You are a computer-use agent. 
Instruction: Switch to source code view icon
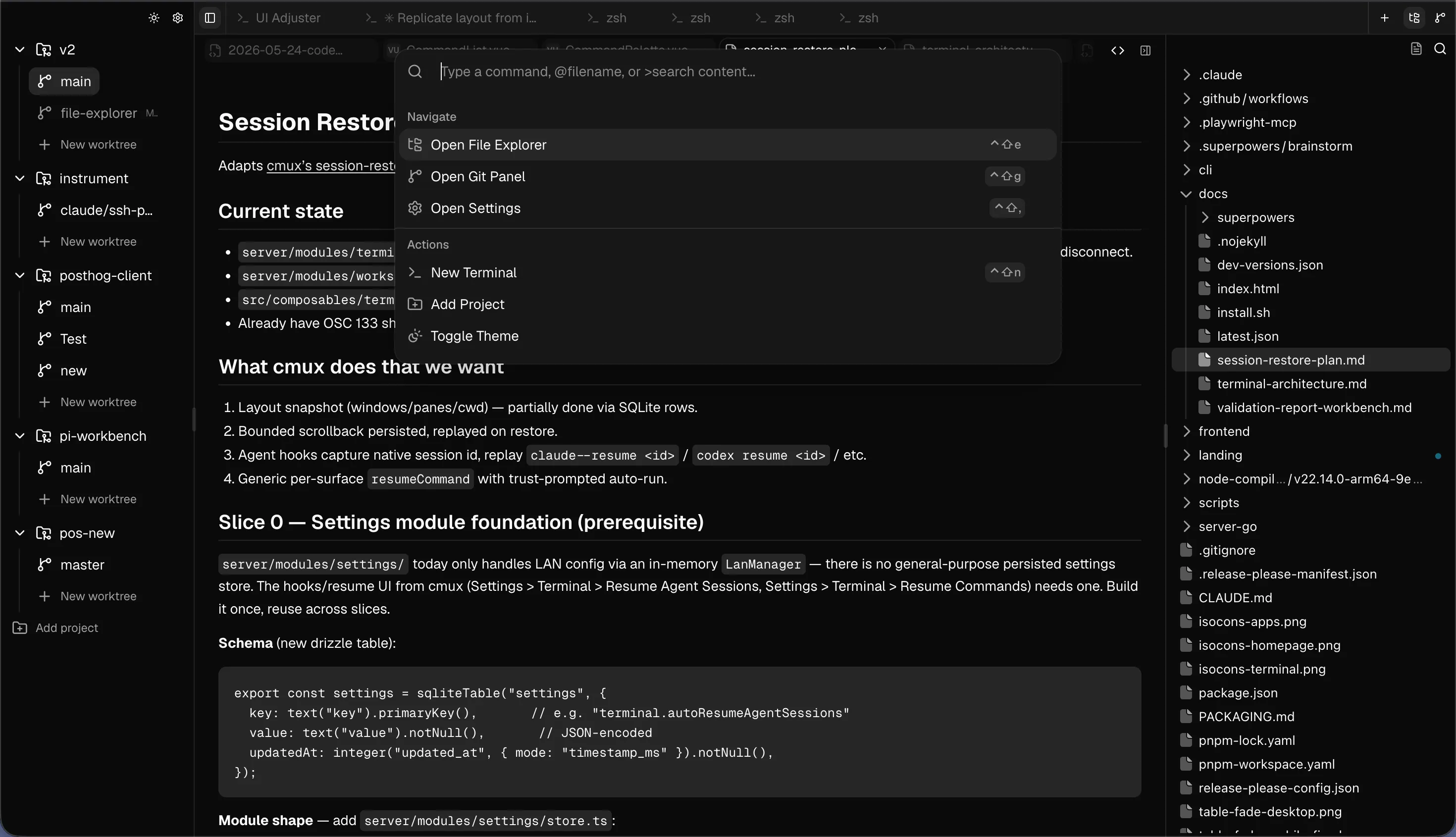[1117, 51]
